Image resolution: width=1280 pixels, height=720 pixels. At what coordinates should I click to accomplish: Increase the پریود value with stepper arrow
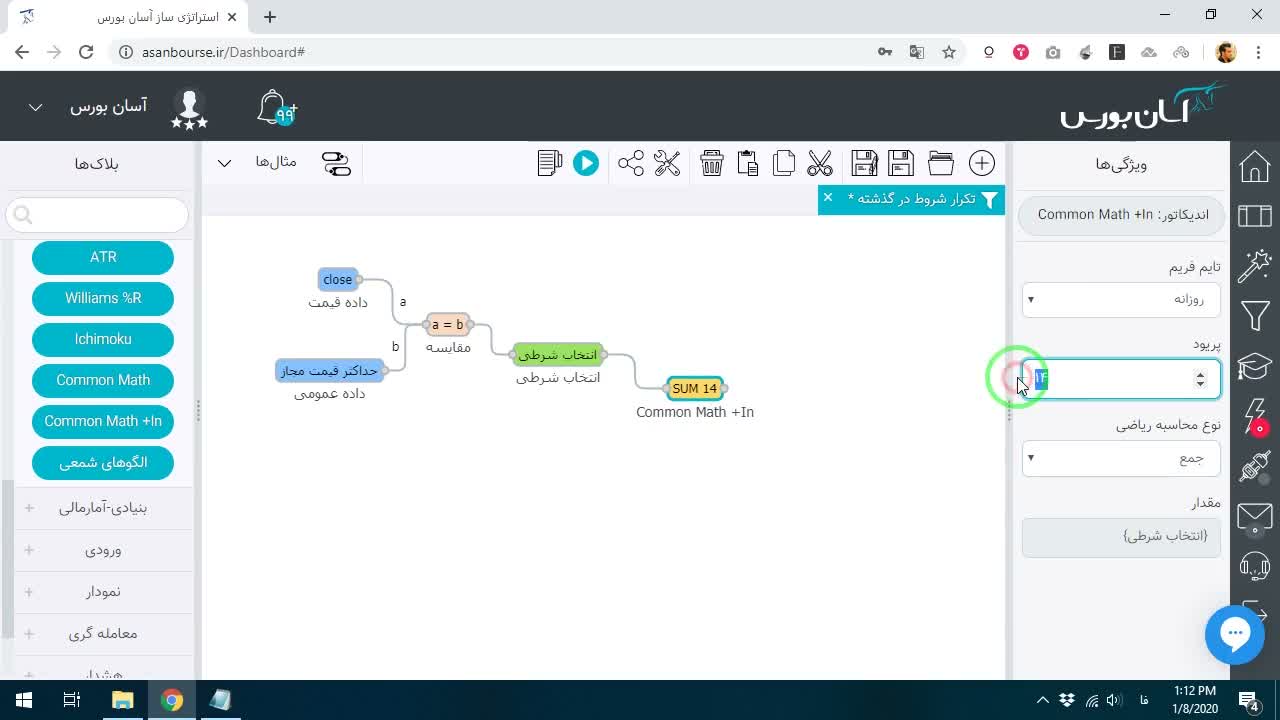[x=1200, y=374]
